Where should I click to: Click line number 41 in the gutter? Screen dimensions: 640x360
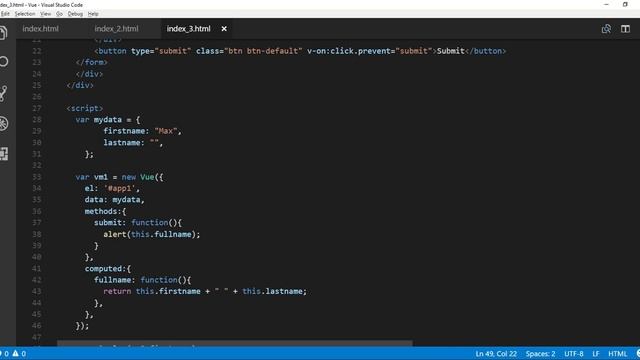point(37,269)
